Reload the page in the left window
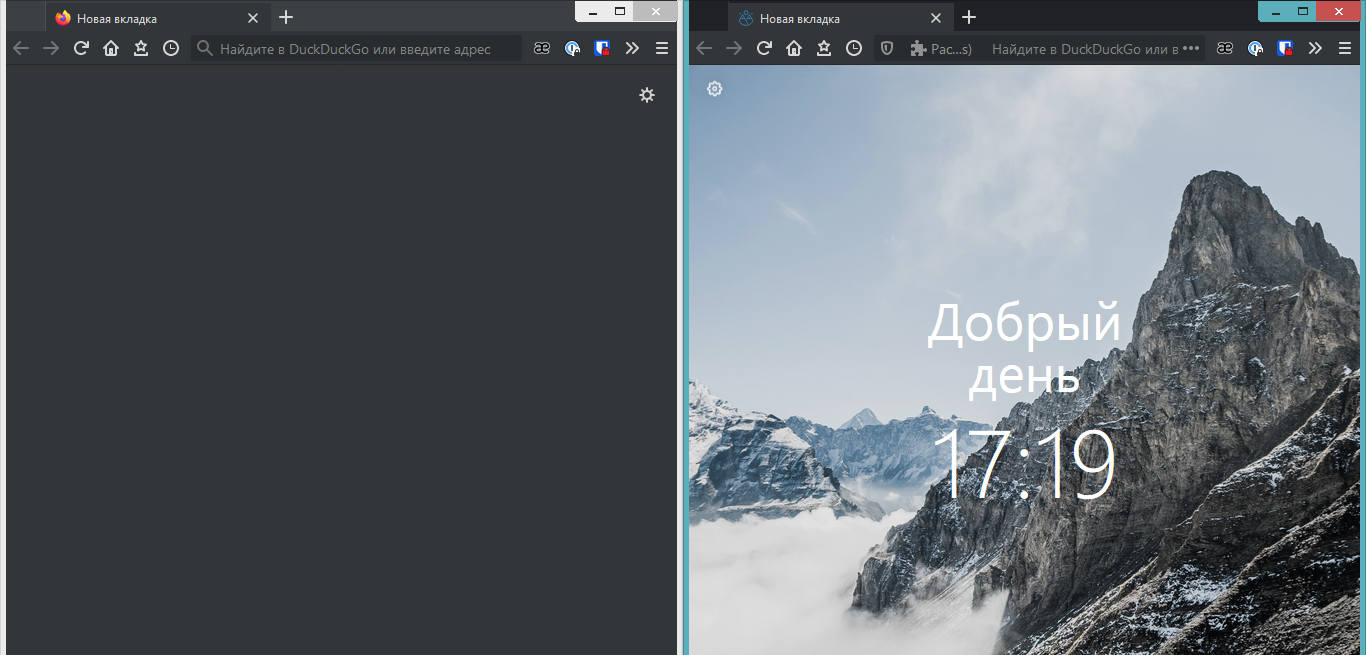 [x=81, y=48]
